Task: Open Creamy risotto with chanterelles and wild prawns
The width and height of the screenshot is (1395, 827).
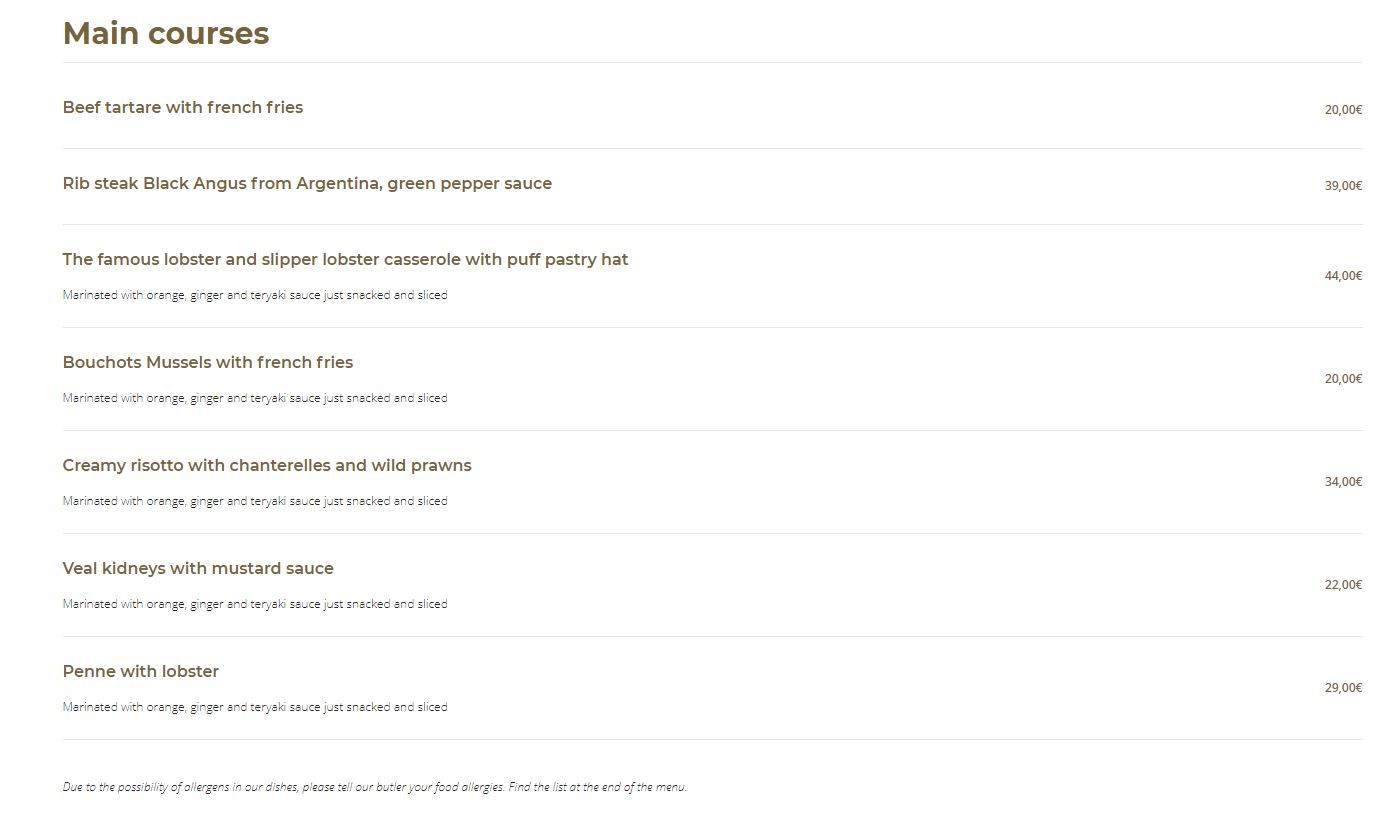Action: (267, 465)
